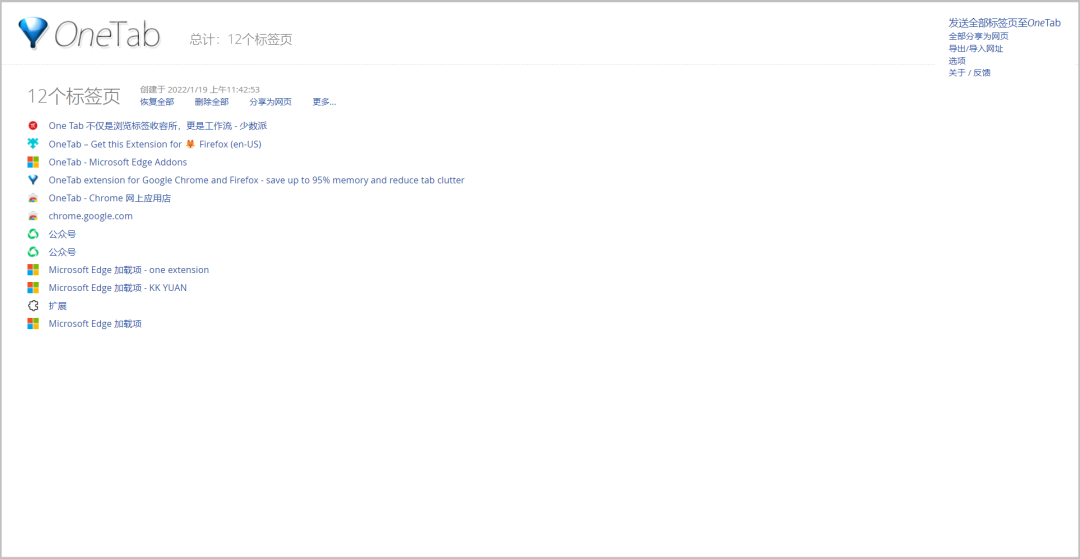This screenshot has height=559, width=1080.
Task: Open the OneTab extension for Google Chrome and Firefox link
Action: tap(256, 180)
